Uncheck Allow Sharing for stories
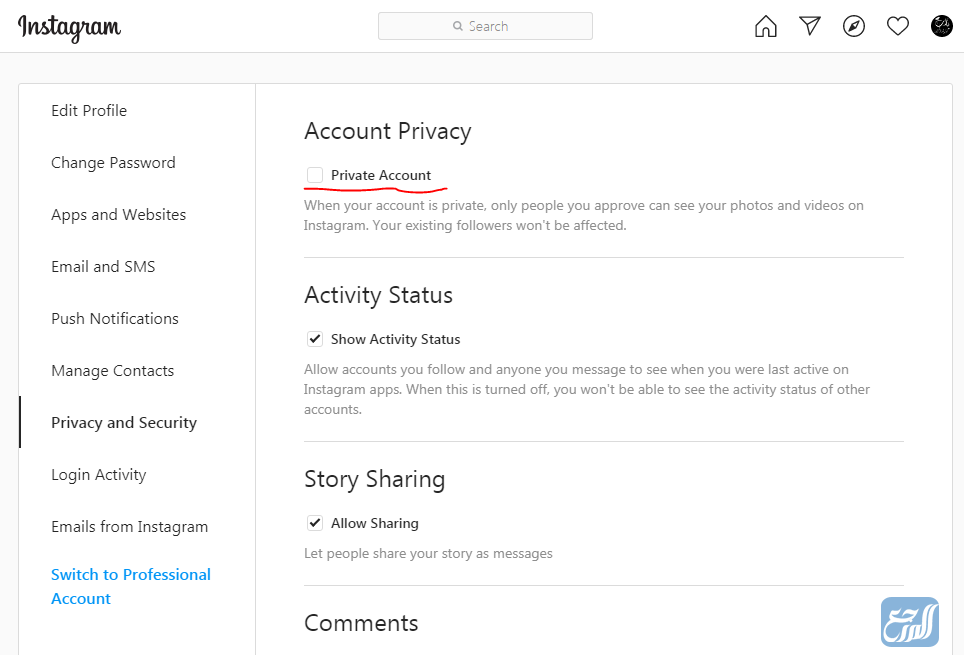964x655 pixels. tap(315, 523)
